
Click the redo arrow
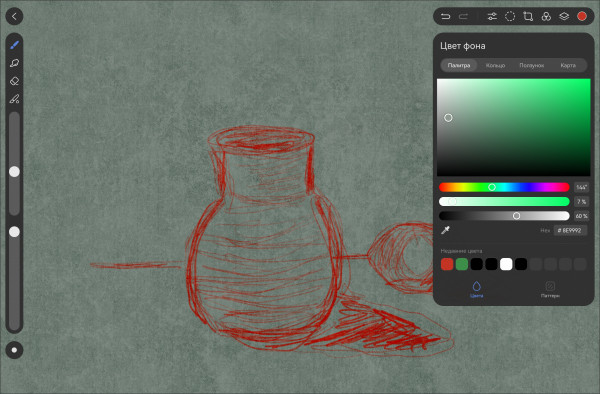point(463,16)
